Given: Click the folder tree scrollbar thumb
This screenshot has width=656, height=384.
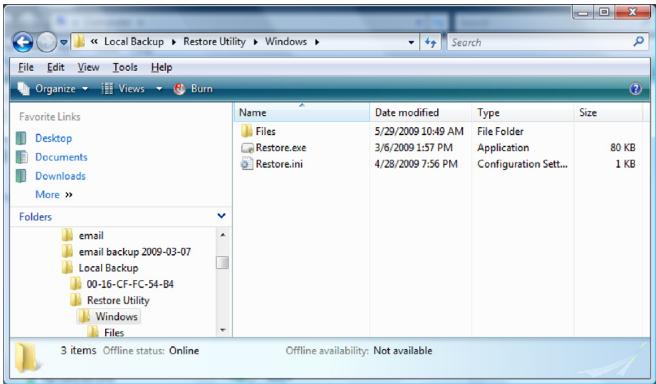Looking at the screenshot, I should (223, 263).
